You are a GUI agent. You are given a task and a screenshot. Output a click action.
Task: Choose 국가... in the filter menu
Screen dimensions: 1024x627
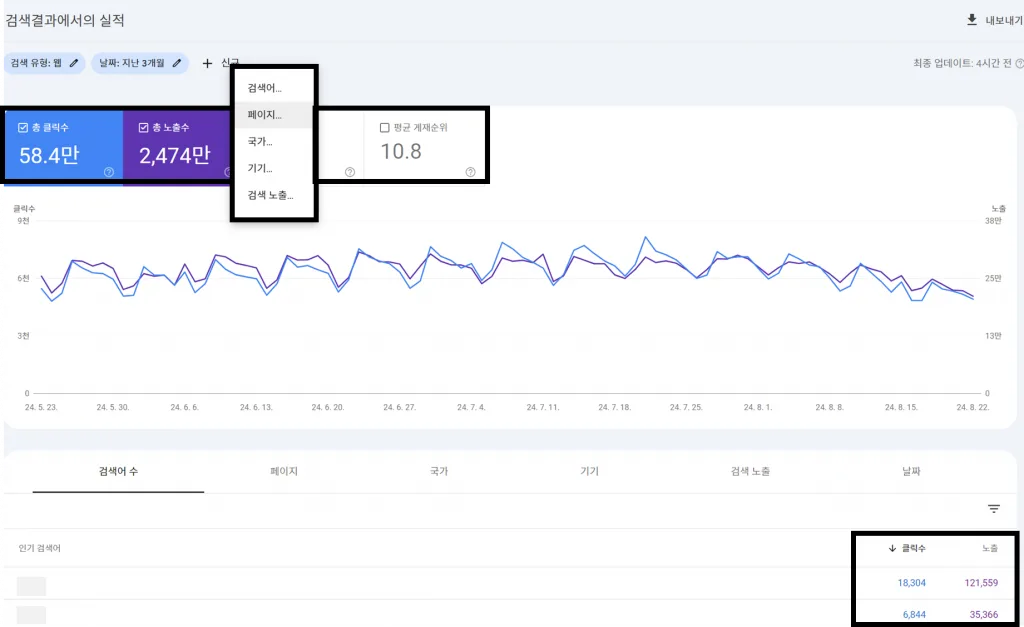pyautogui.click(x=260, y=142)
